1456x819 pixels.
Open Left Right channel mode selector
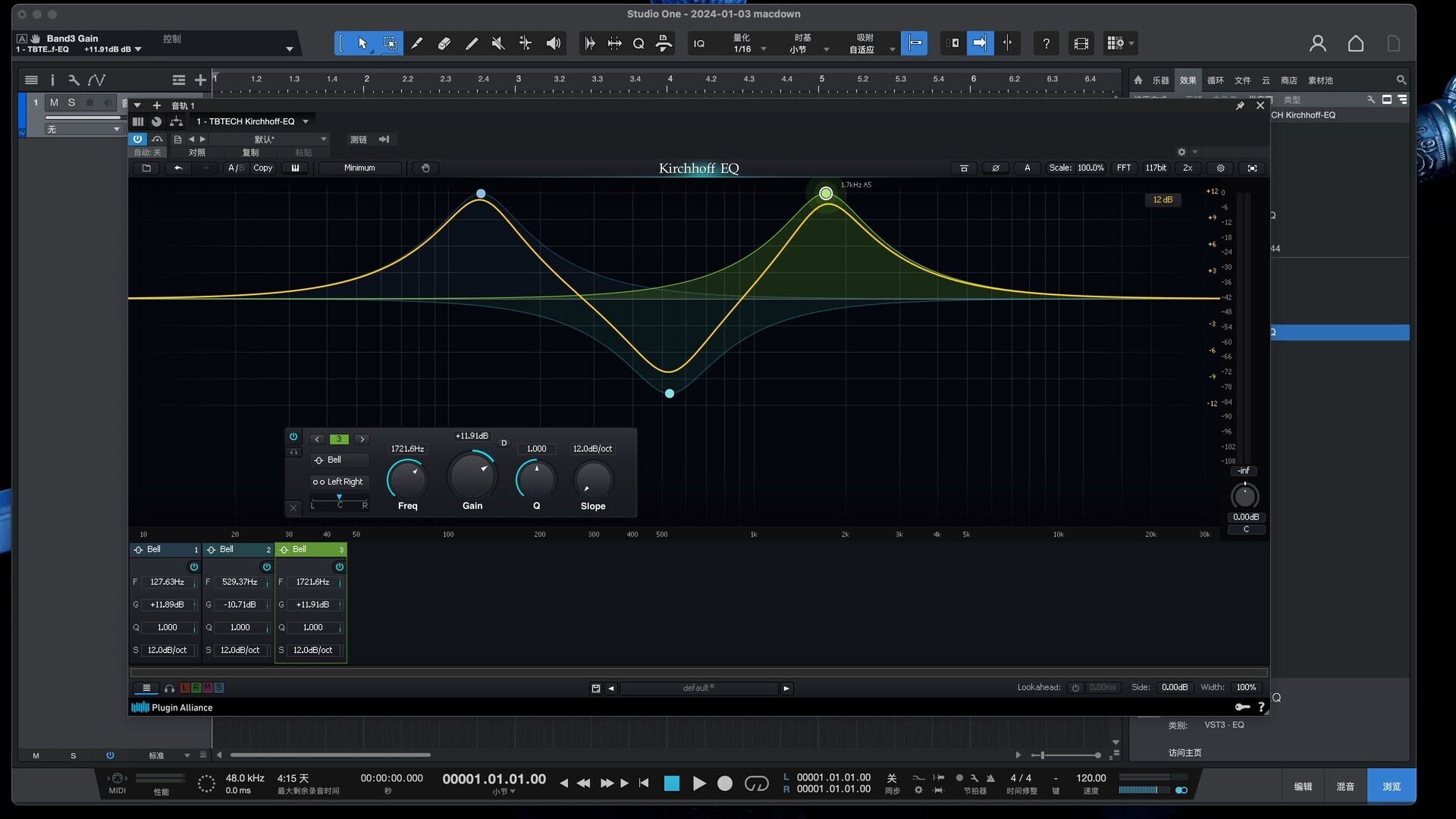click(x=340, y=482)
